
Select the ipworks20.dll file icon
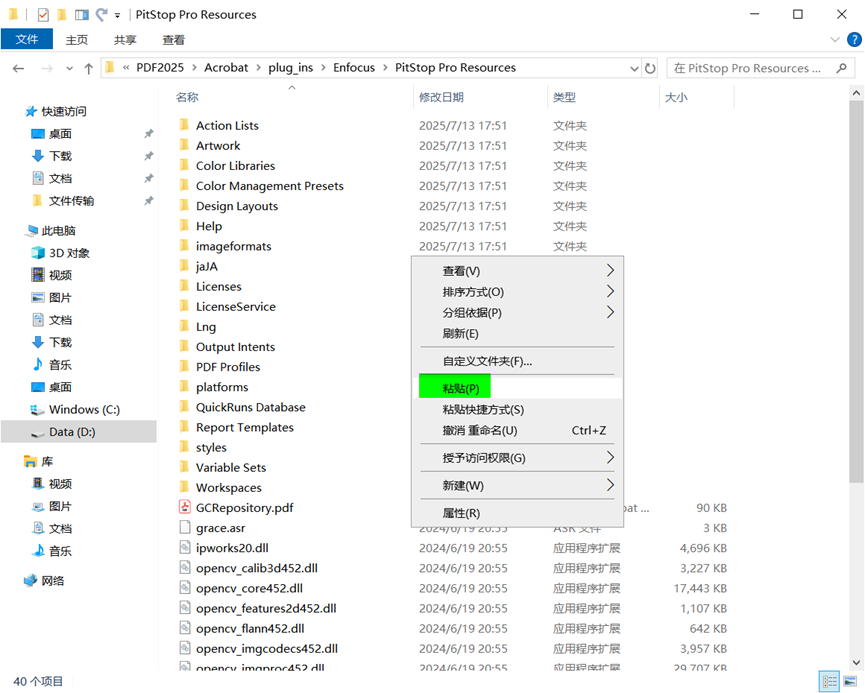point(185,548)
